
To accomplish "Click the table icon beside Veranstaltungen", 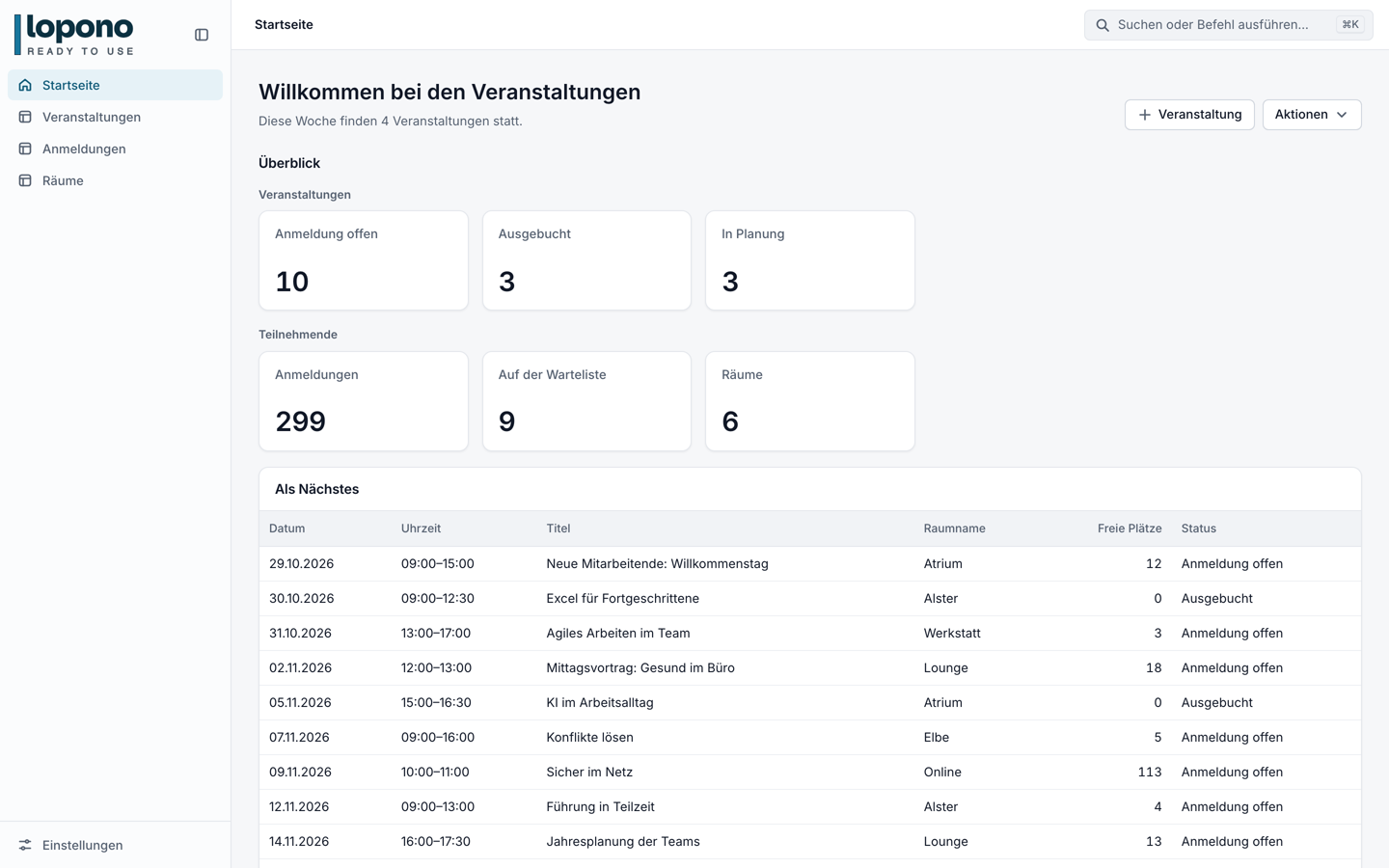I will pos(25,117).
